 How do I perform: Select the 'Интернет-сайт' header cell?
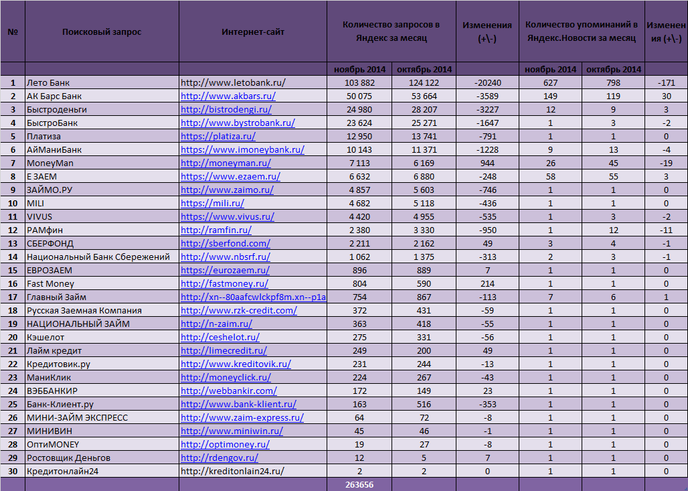pyautogui.click(x=253, y=32)
